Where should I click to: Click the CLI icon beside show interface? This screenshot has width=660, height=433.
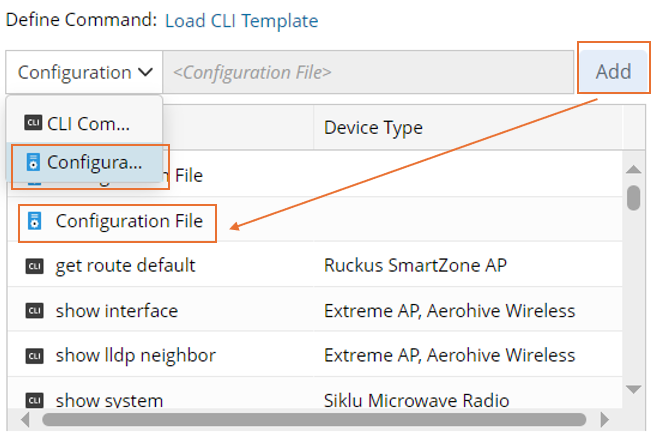click(35, 311)
